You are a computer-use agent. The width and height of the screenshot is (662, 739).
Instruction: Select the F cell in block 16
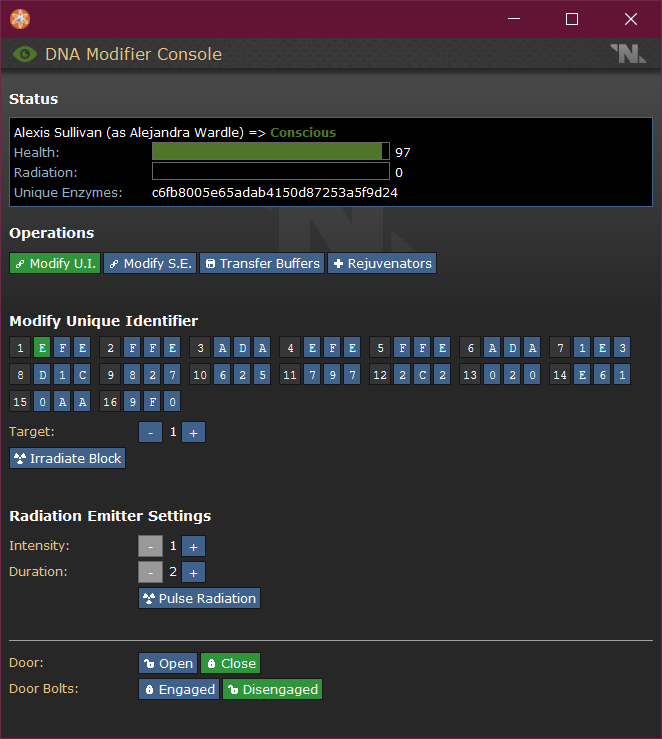coord(152,402)
